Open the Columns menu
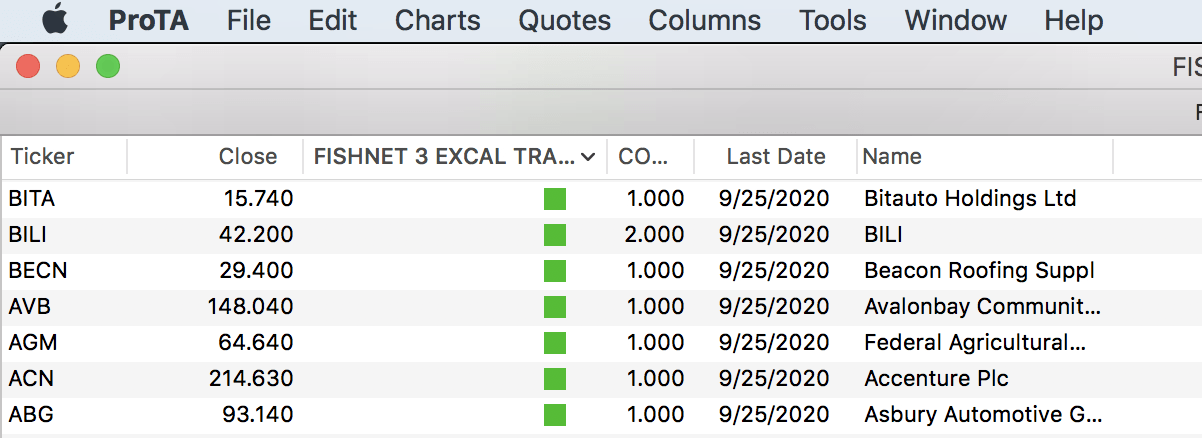Viewport: 1202px width, 438px height. tap(705, 20)
